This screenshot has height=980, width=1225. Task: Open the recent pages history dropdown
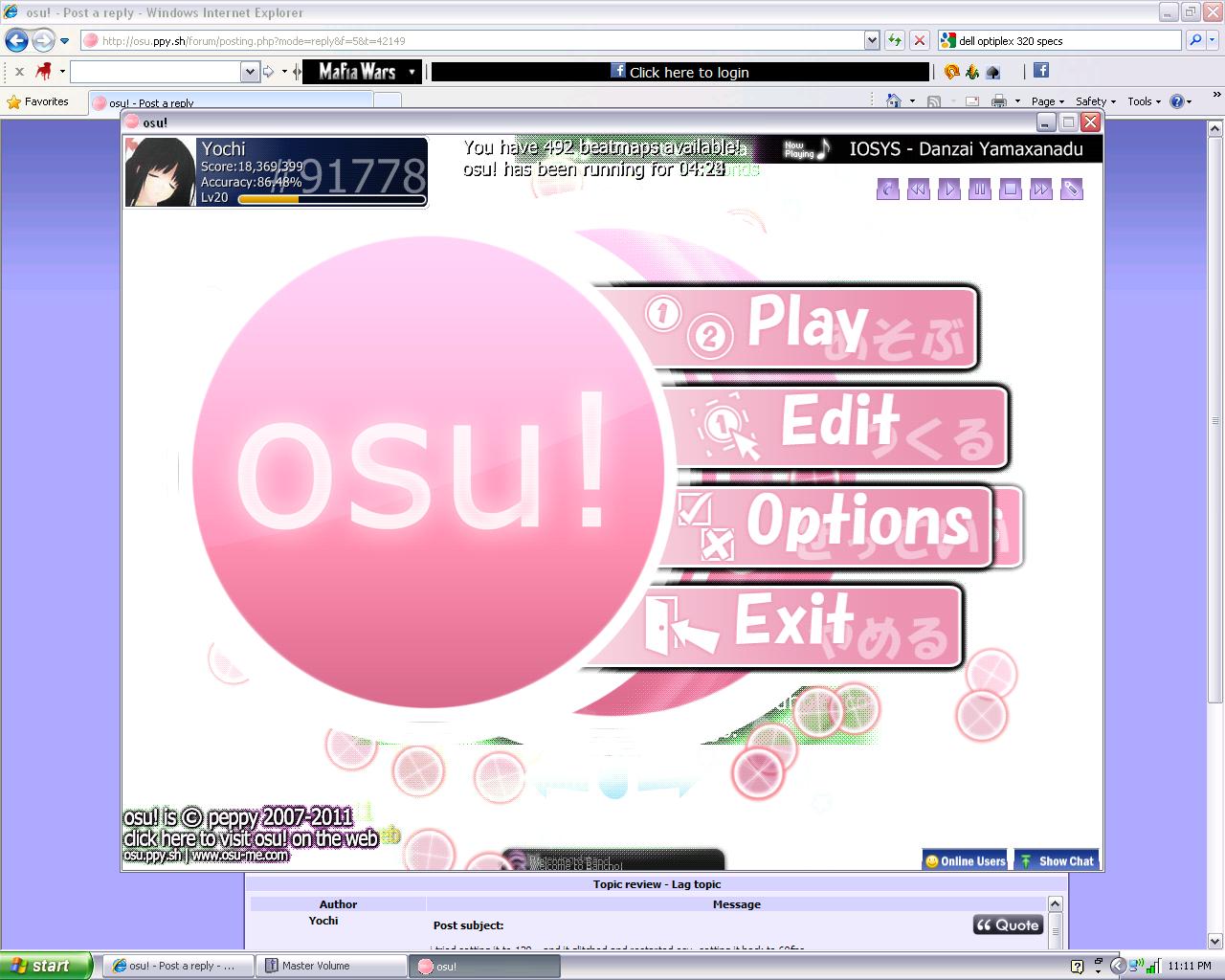(x=64, y=41)
